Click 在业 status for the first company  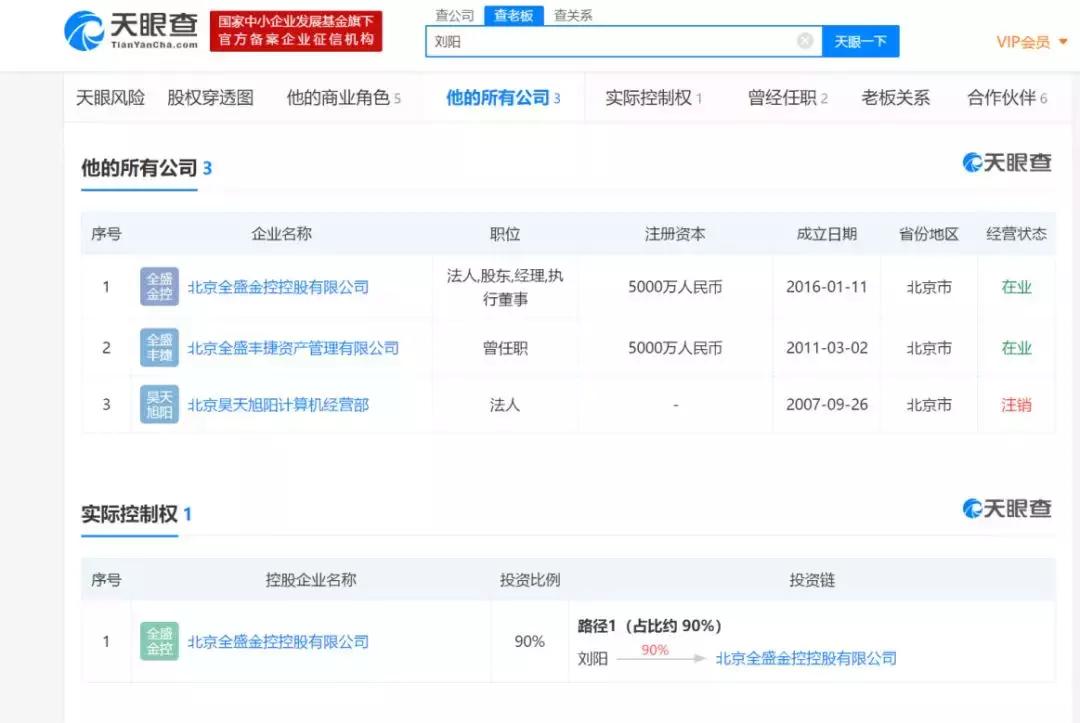point(1016,287)
